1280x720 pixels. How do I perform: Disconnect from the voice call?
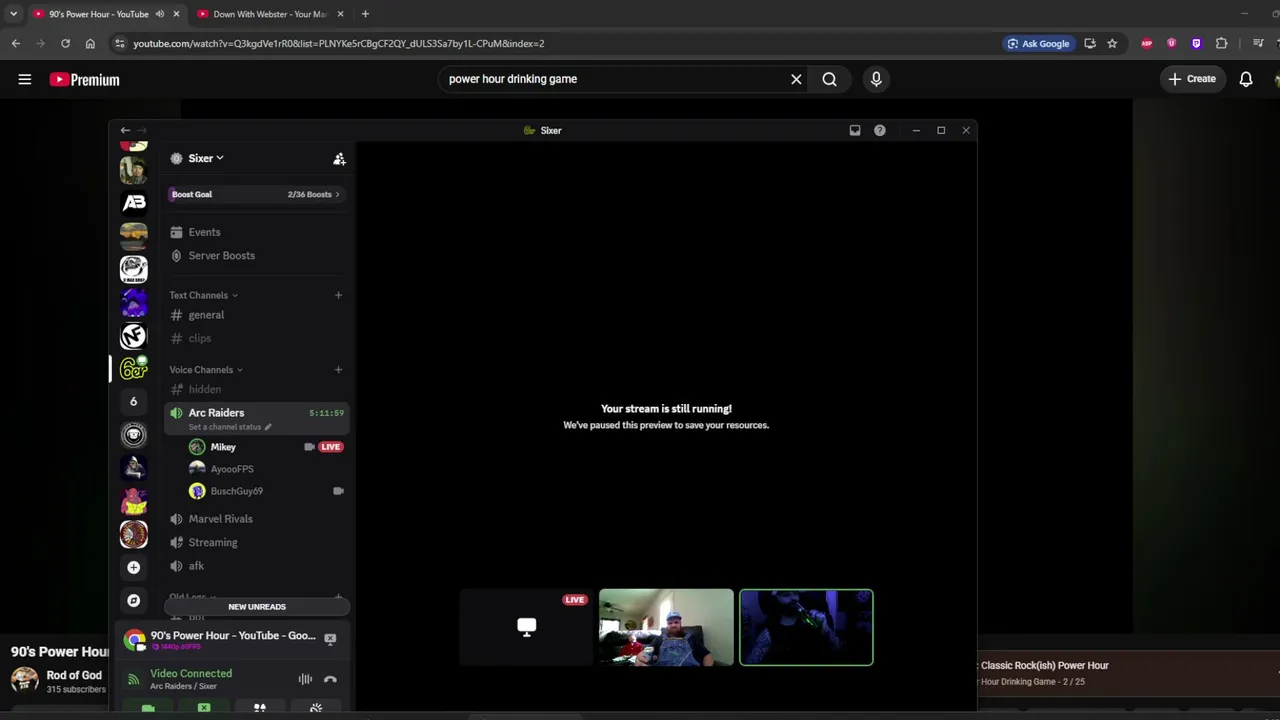(x=330, y=679)
